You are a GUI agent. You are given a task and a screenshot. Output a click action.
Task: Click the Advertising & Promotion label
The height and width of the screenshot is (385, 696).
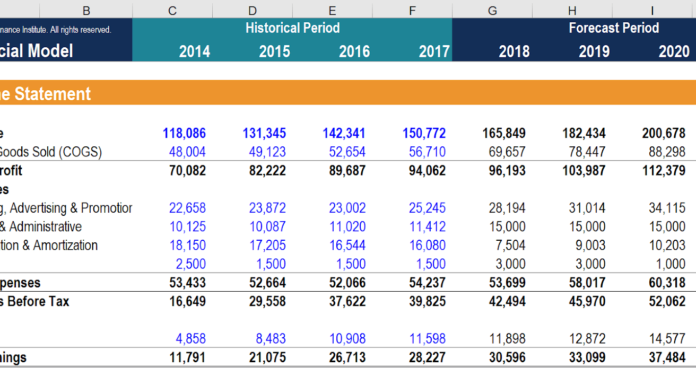(x=71, y=208)
